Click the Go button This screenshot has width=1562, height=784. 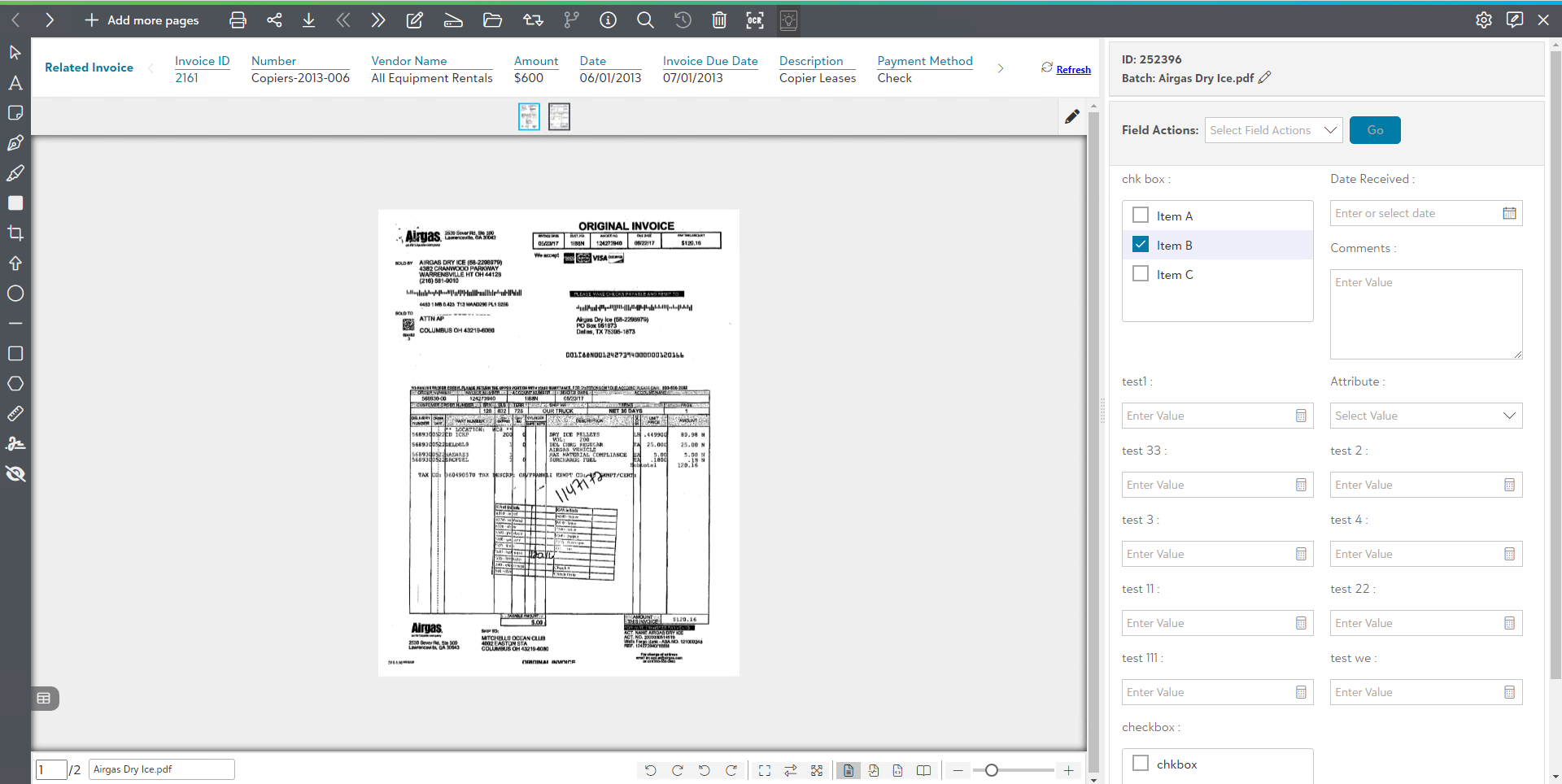(1374, 130)
